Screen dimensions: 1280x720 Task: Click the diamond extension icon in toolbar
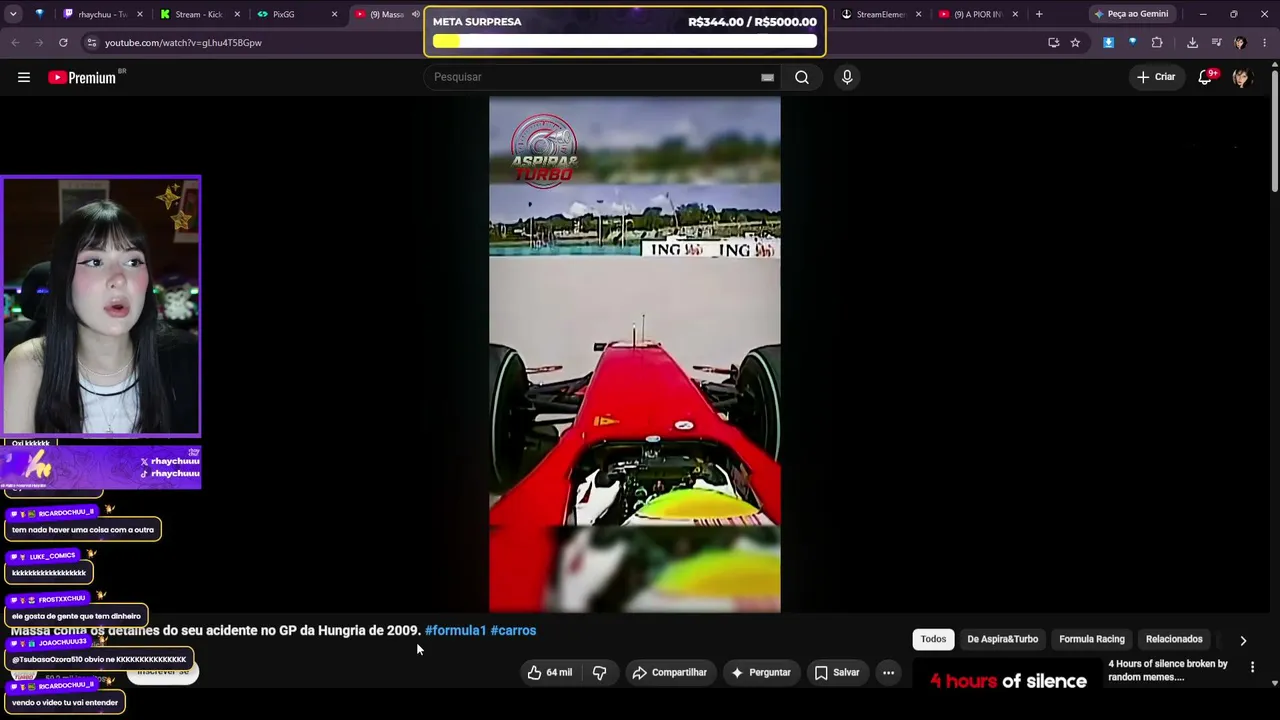[1132, 43]
